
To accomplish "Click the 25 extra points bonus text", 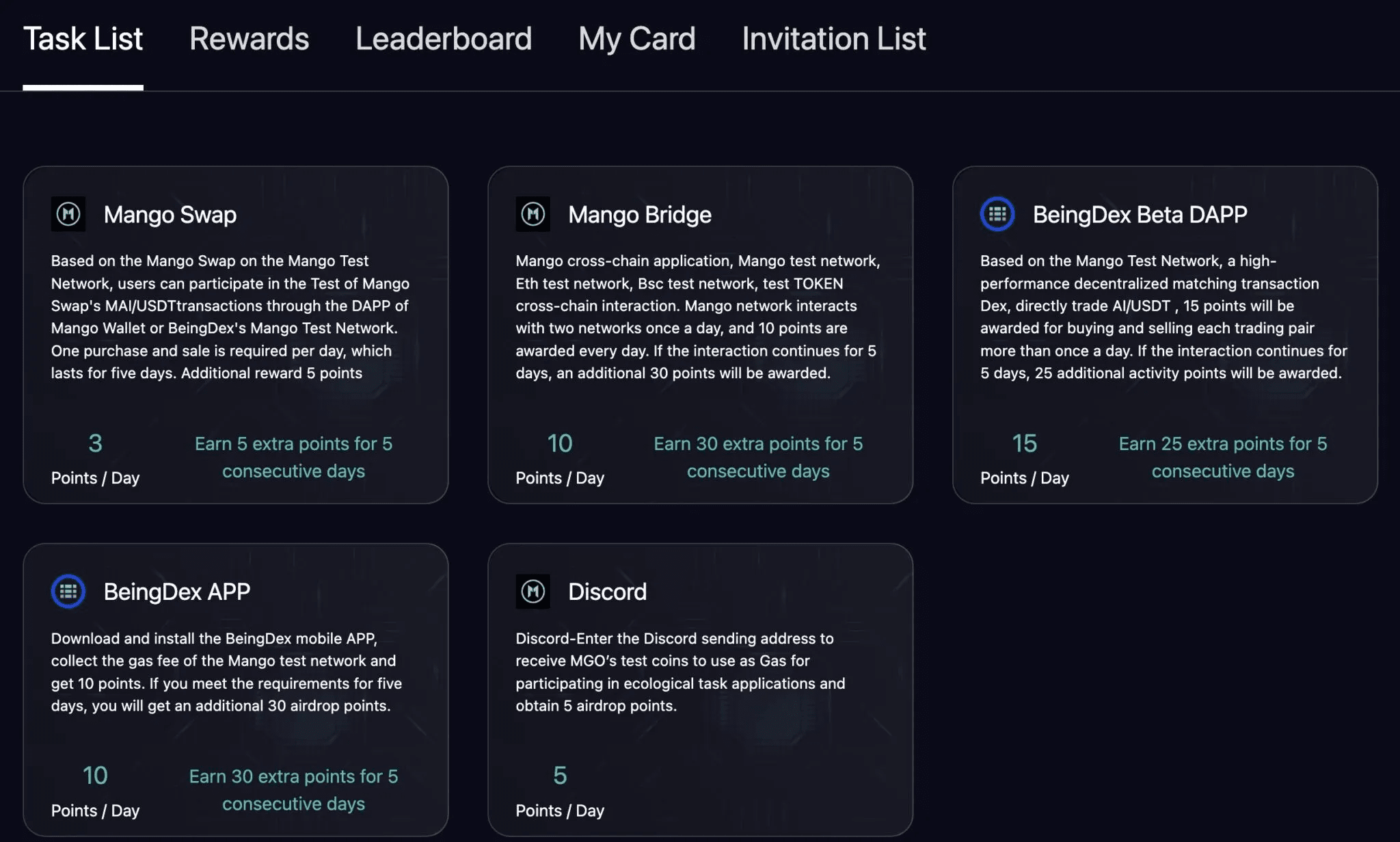I will pyautogui.click(x=1222, y=457).
